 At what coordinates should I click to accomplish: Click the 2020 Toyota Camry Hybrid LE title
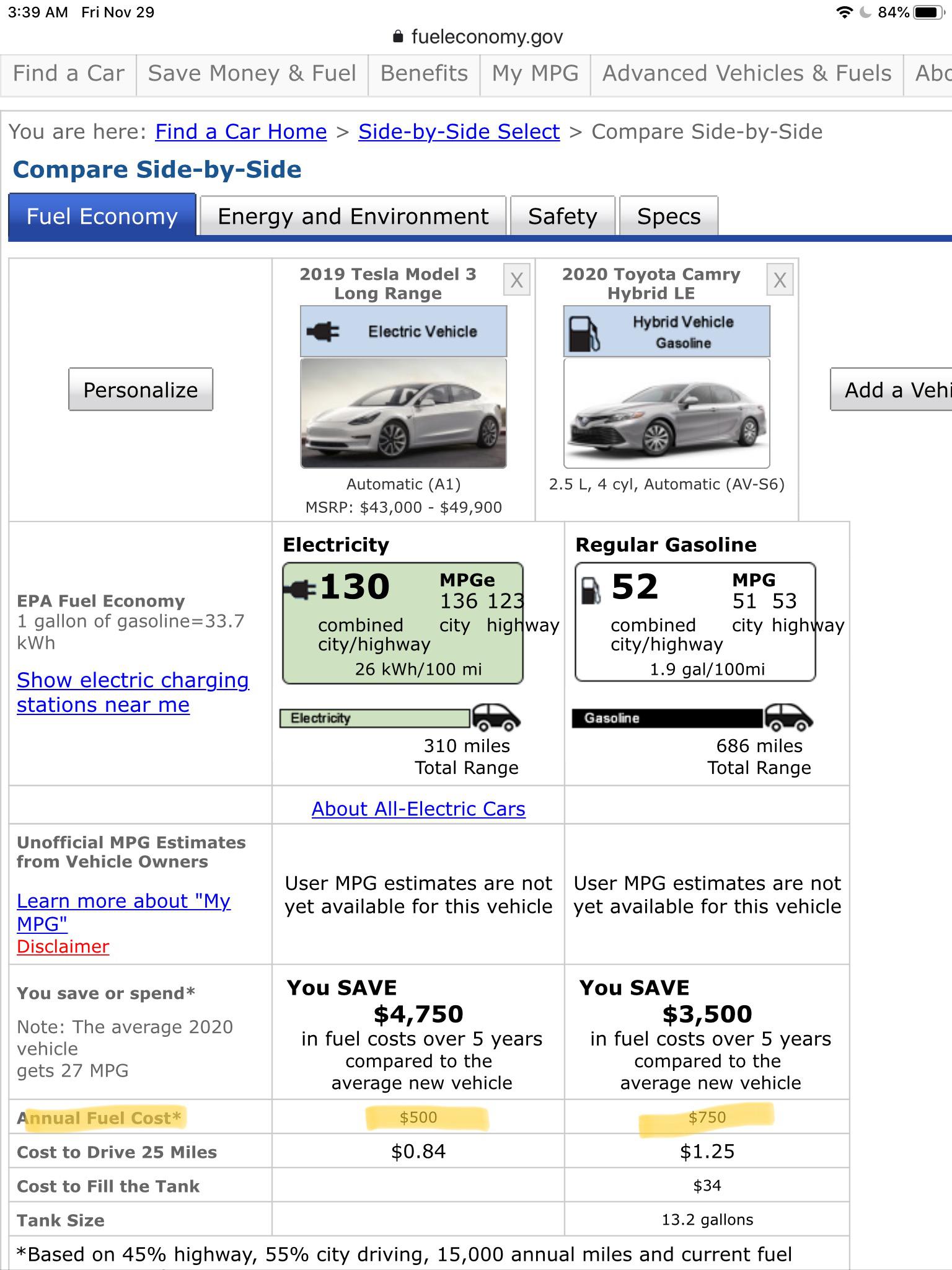tap(651, 283)
